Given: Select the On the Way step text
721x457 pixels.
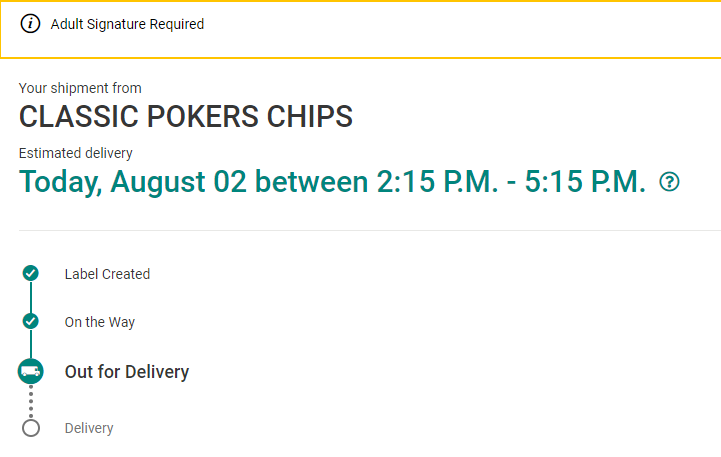Looking at the screenshot, I should pos(100,322).
